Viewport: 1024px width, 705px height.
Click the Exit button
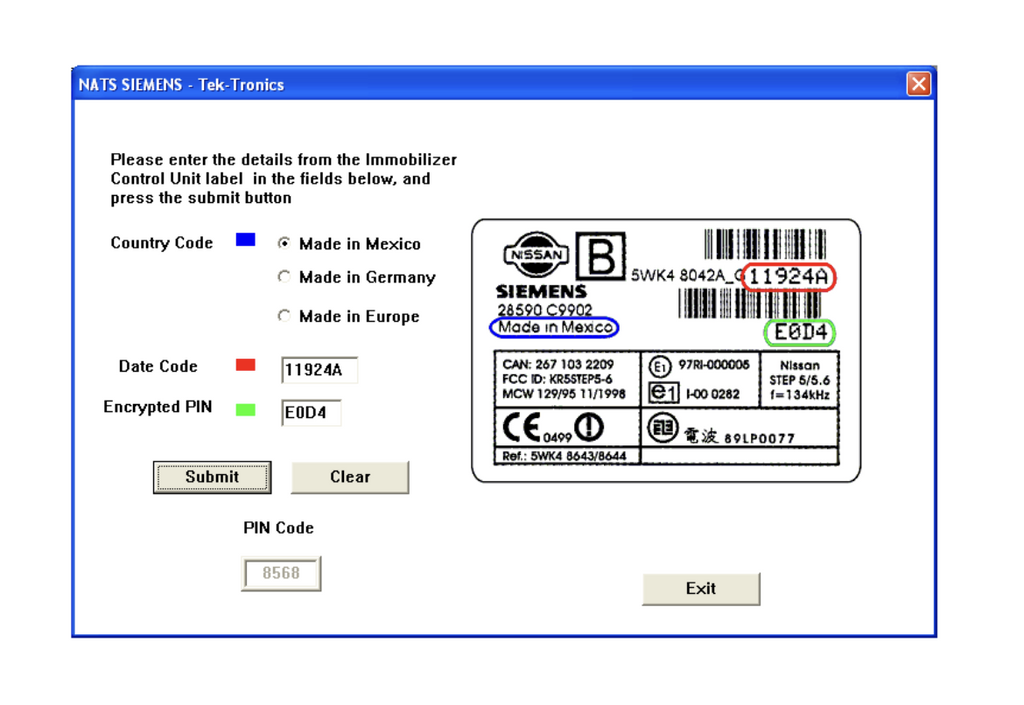pos(700,589)
